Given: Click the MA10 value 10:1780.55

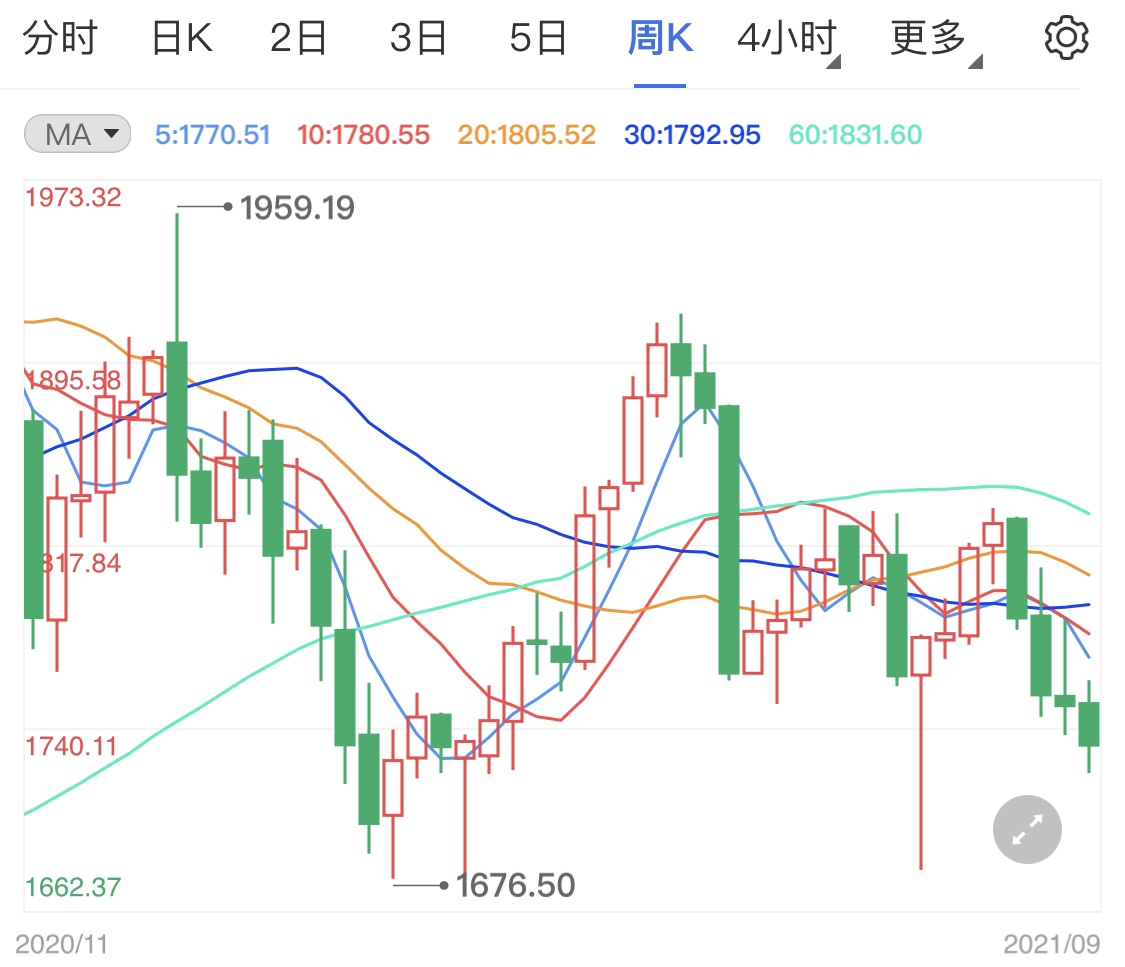Looking at the screenshot, I should 363,135.
